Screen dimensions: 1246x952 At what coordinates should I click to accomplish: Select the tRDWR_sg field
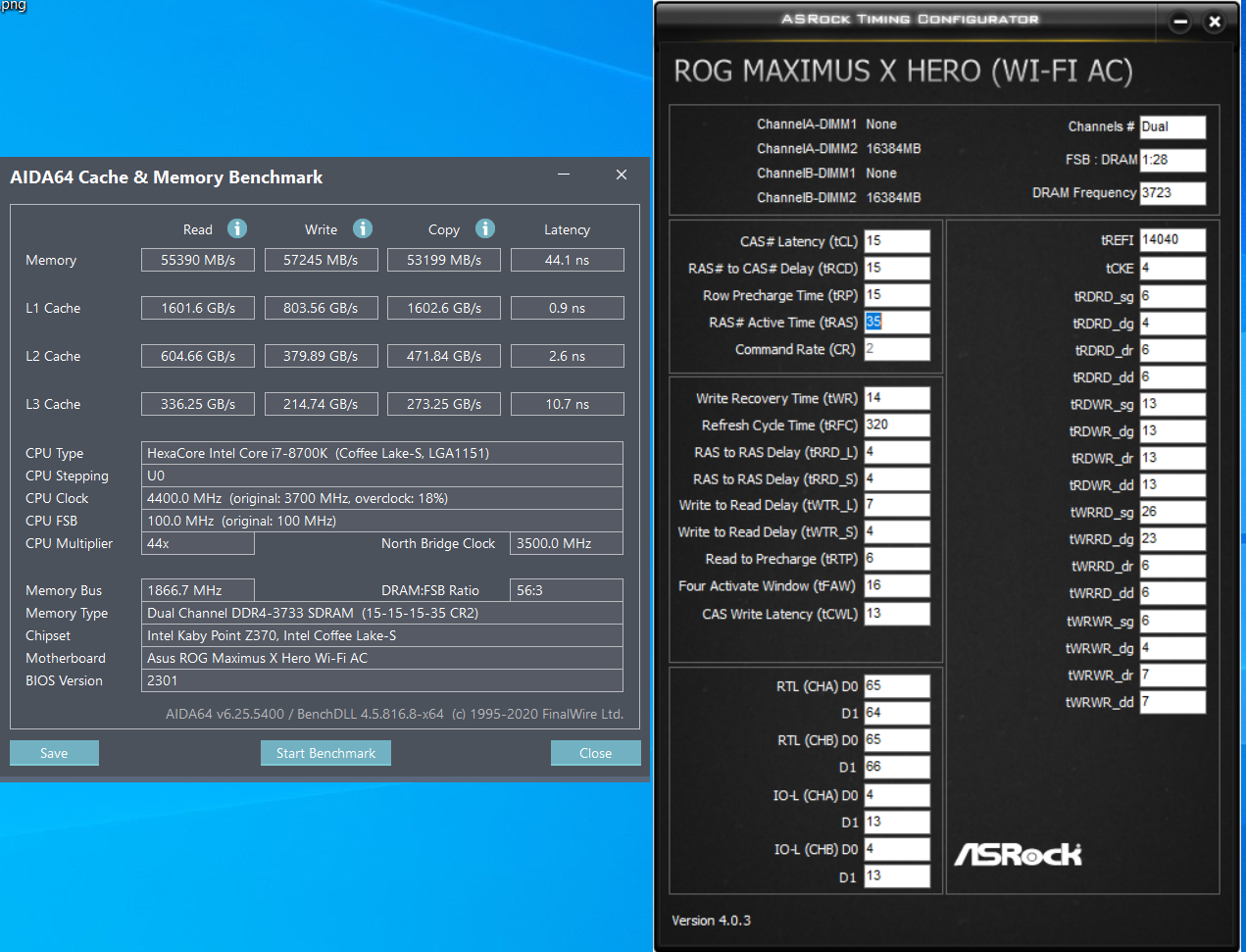pos(1172,404)
